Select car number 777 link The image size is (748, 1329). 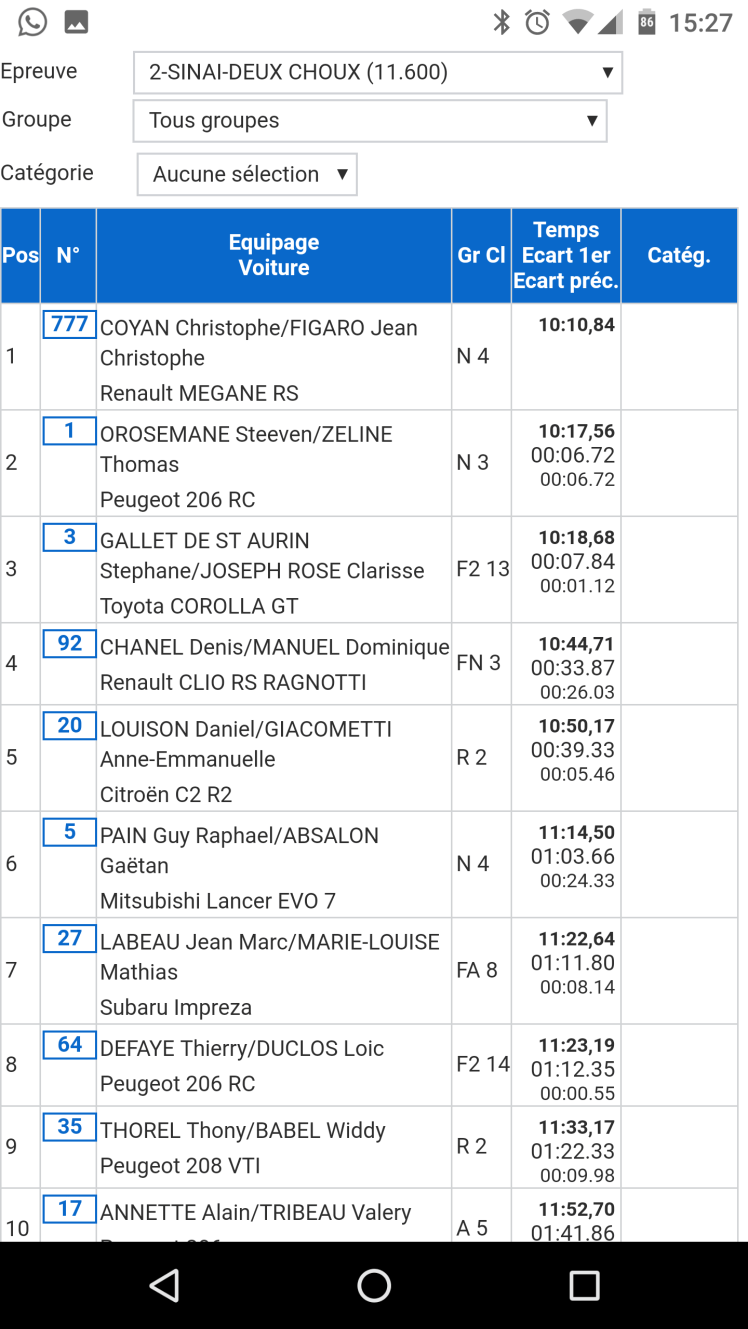69,325
